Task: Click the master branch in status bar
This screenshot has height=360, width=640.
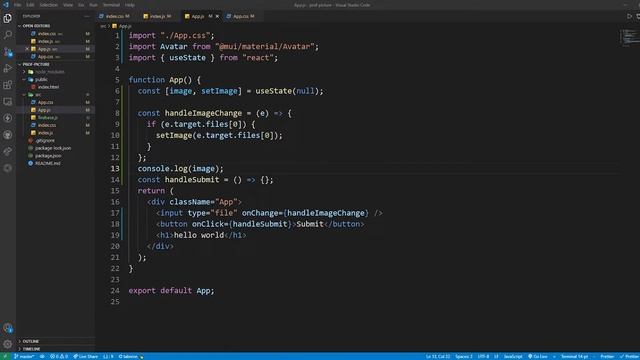Action: pyautogui.click(x=24, y=356)
